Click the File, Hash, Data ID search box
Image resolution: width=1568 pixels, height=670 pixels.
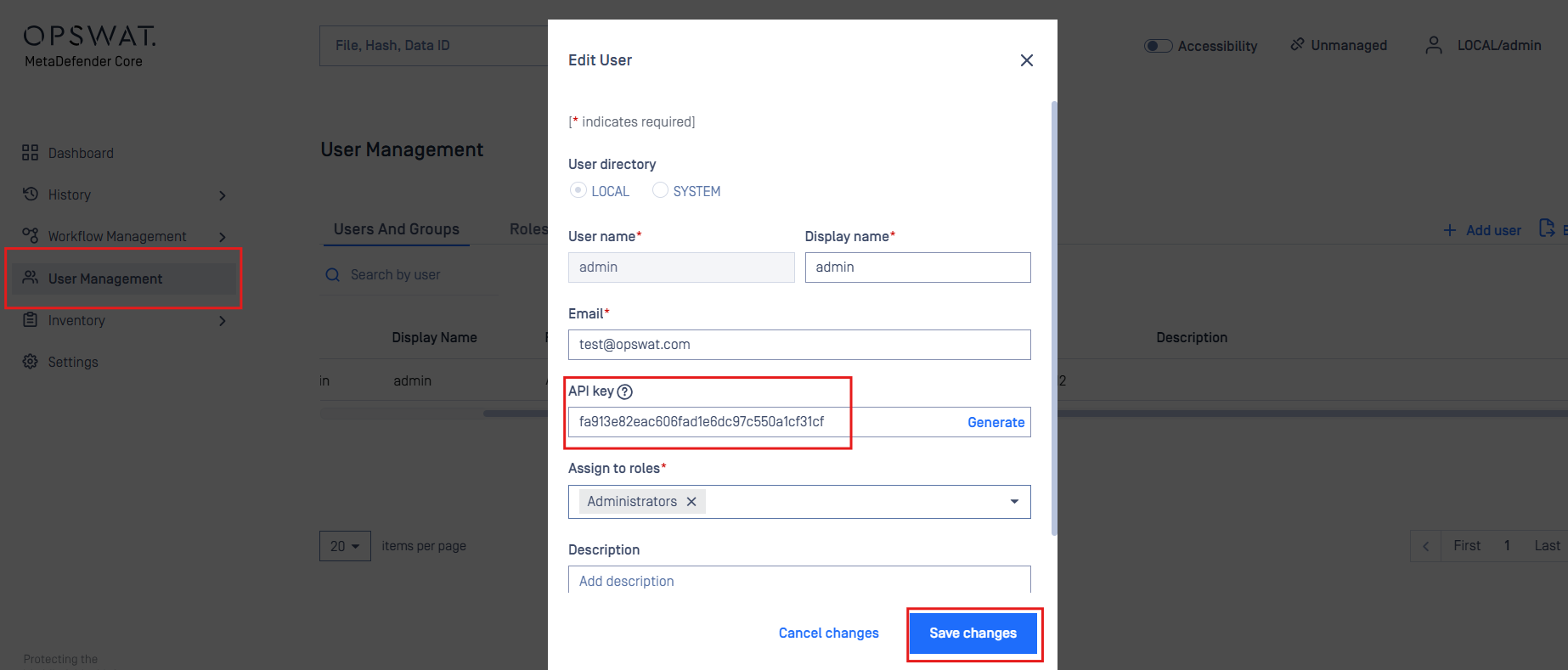point(434,46)
